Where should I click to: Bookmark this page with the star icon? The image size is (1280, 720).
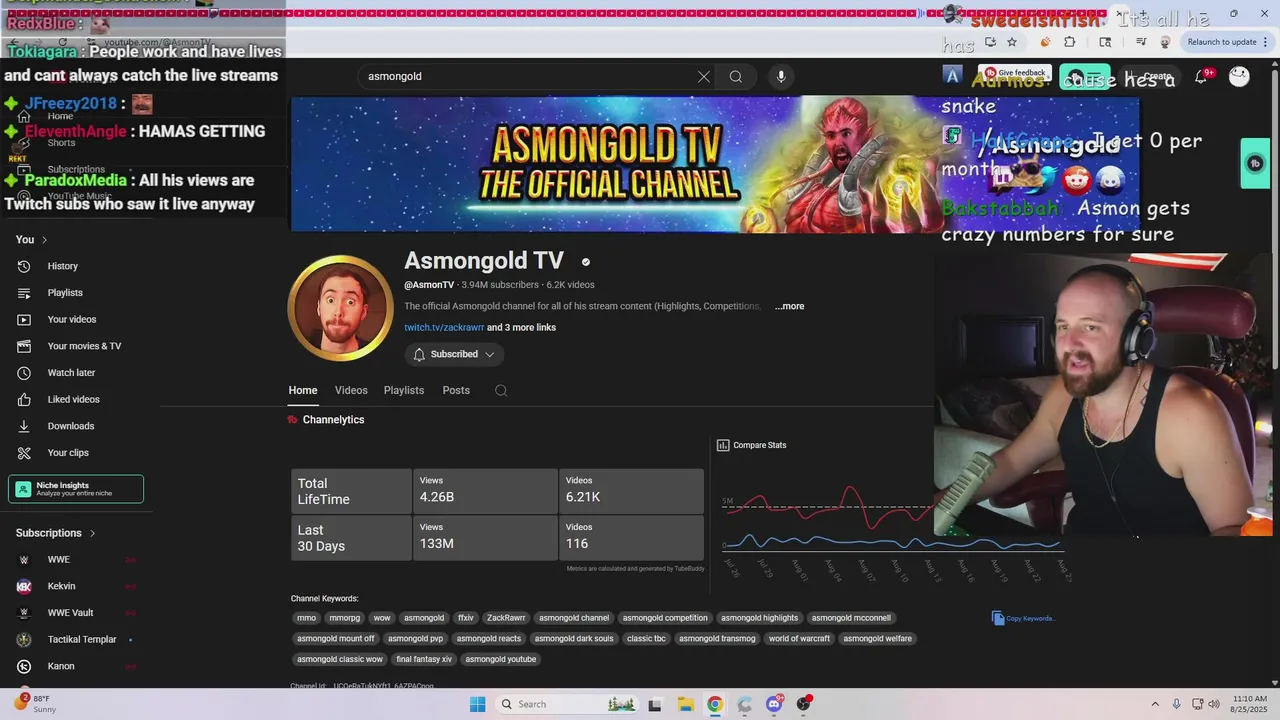coord(1012,42)
